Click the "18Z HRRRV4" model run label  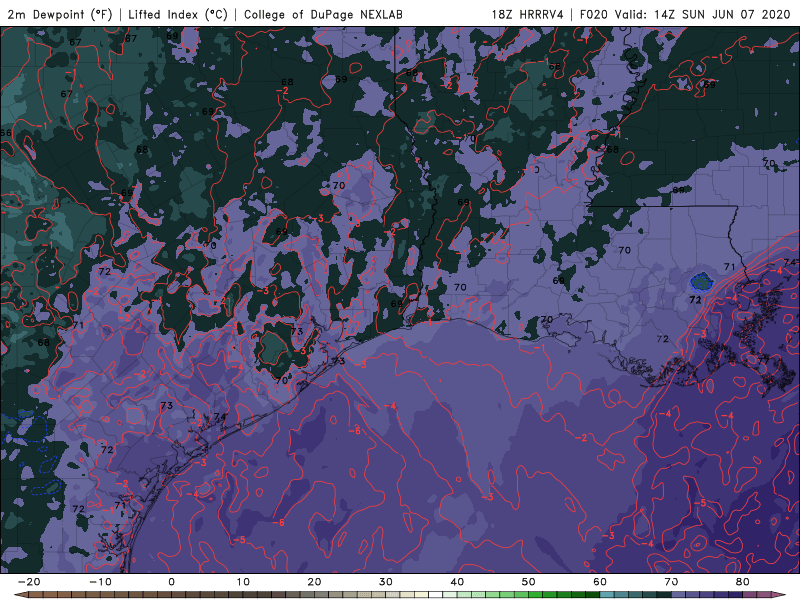(528, 14)
